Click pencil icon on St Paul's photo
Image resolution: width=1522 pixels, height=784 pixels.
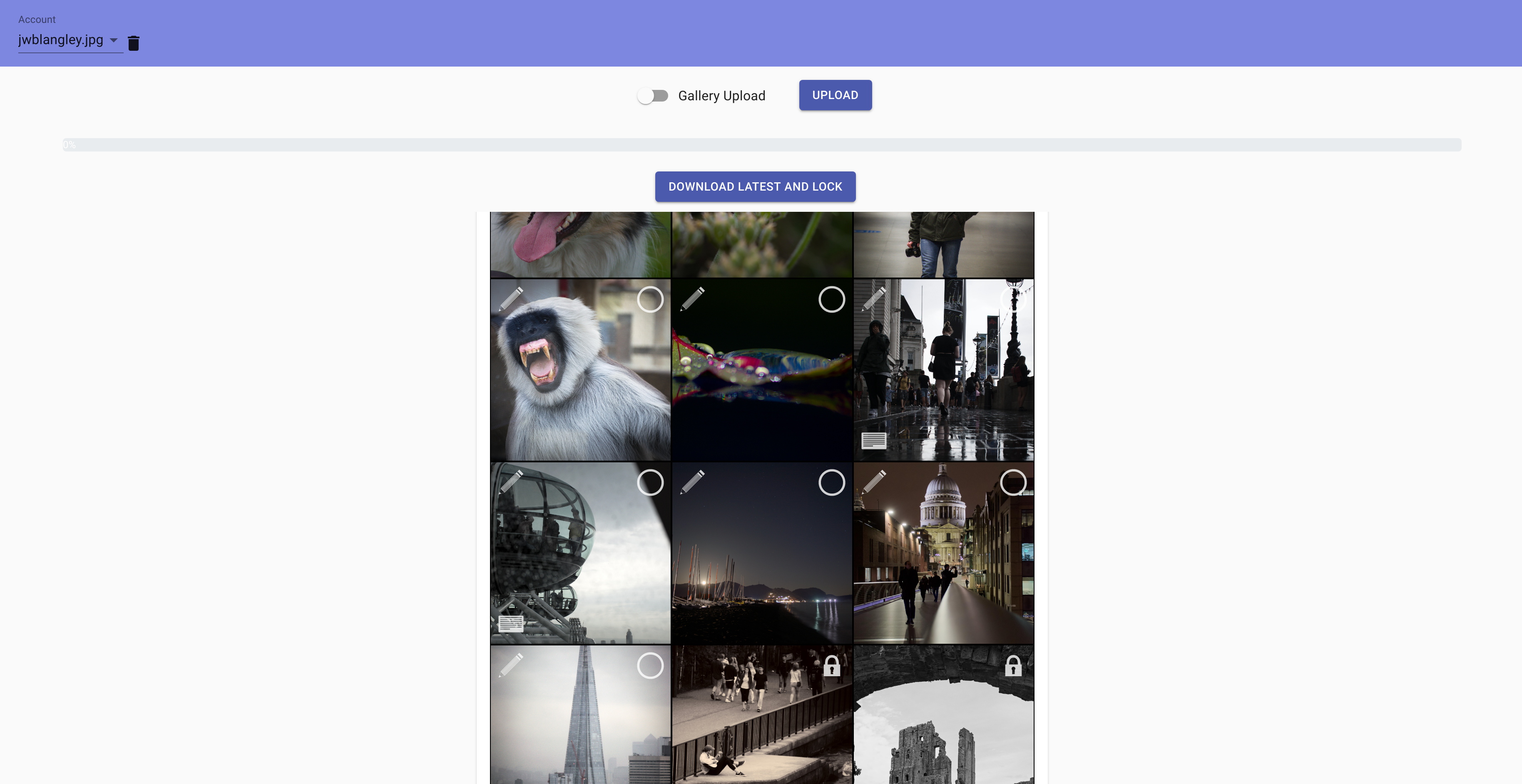coord(874,482)
